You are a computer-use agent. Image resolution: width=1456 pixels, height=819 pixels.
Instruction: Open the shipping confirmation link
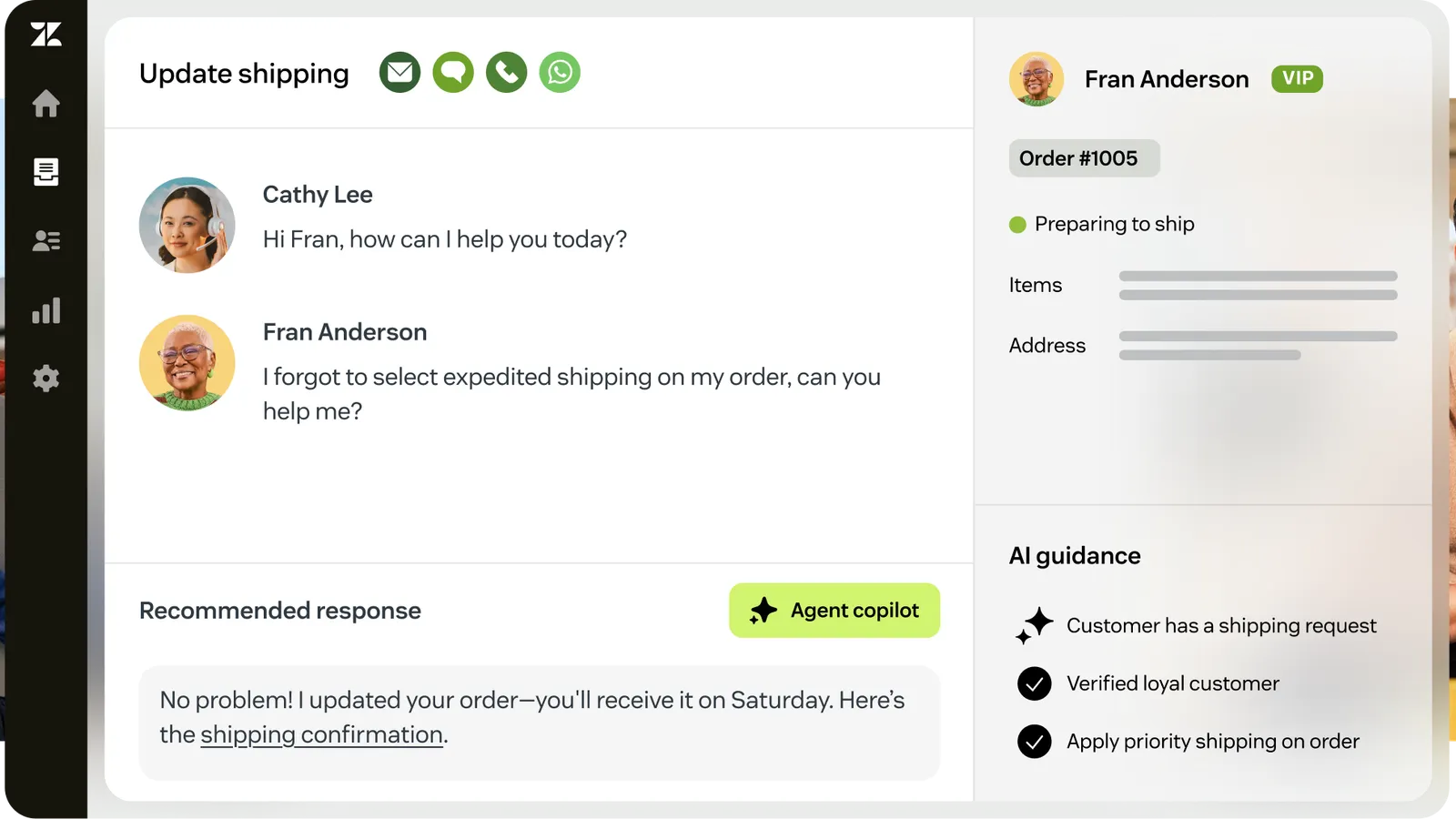click(321, 734)
